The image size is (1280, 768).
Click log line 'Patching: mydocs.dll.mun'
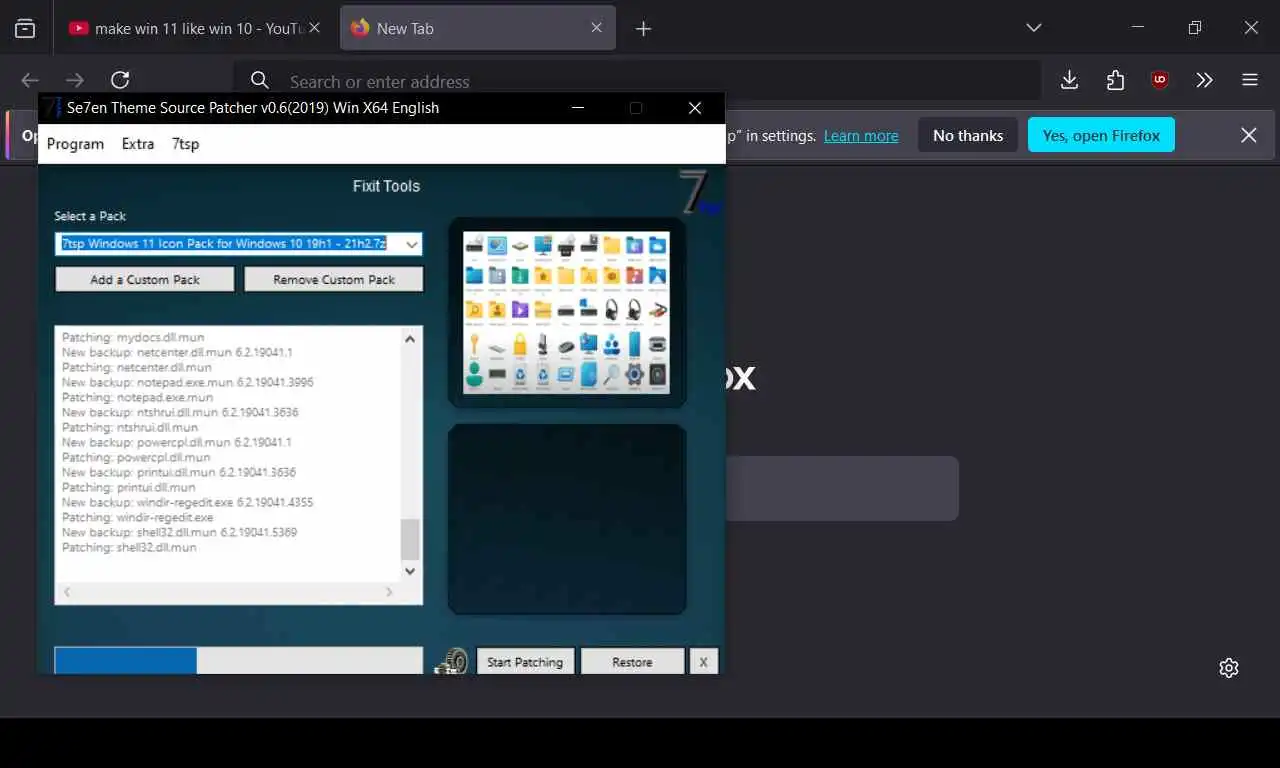point(132,337)
